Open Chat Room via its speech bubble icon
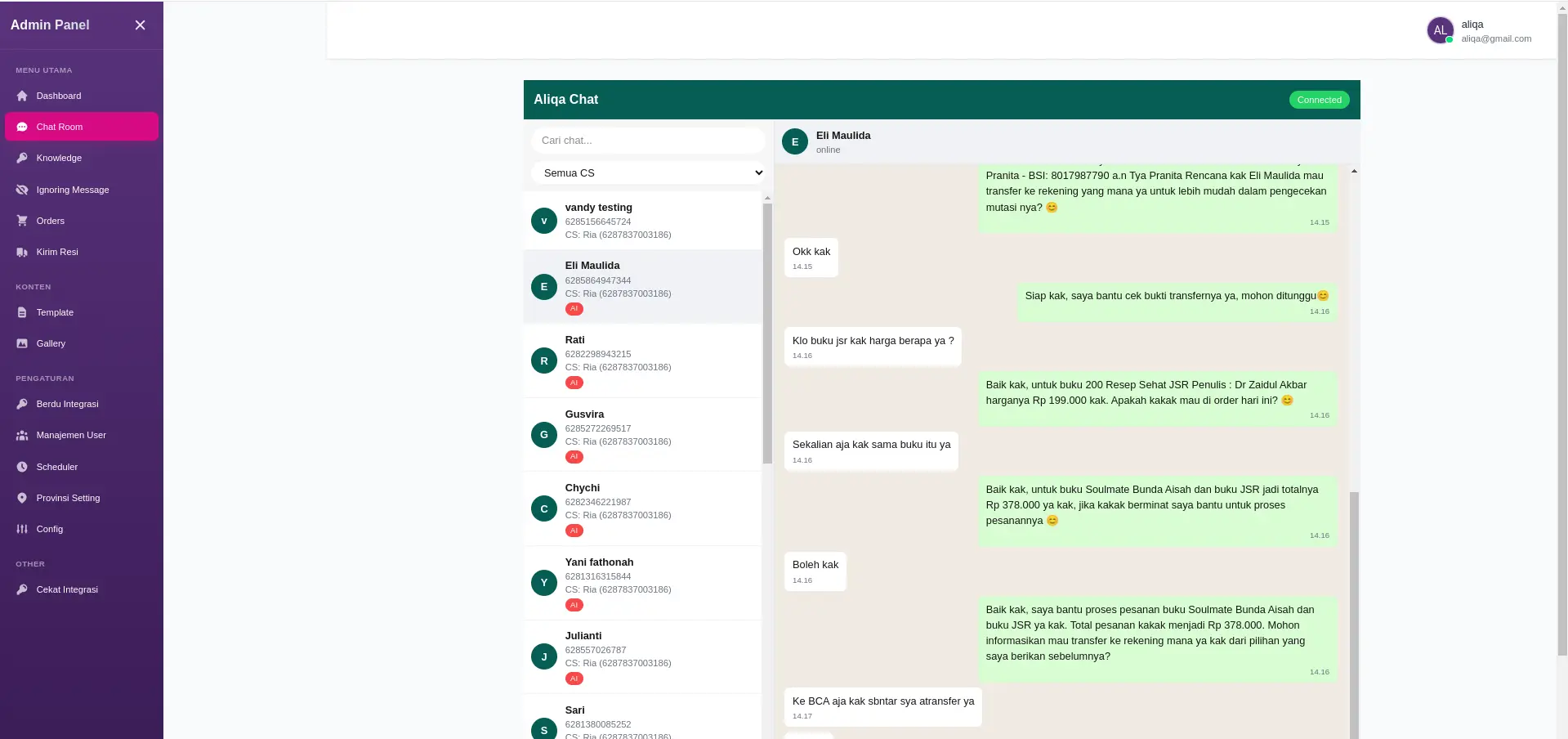Viewport: 1568px width, 739px height. tap(21, 127)
